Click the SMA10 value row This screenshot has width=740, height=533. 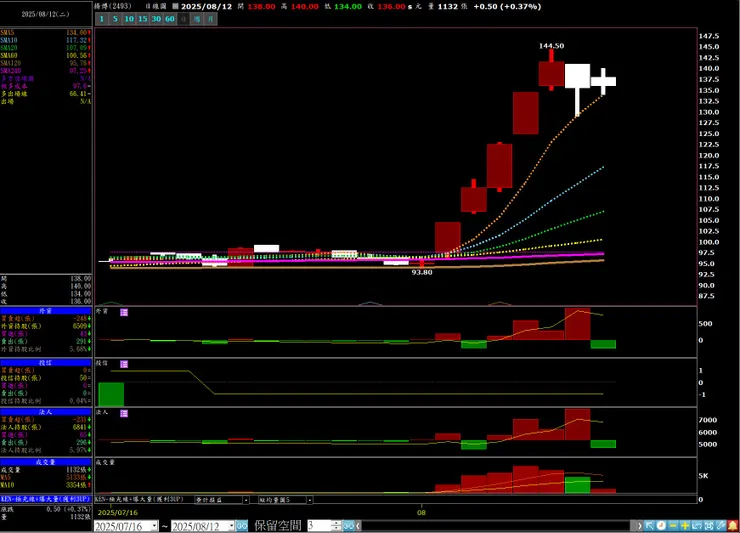pyautogui.click(x=46, y=40)
